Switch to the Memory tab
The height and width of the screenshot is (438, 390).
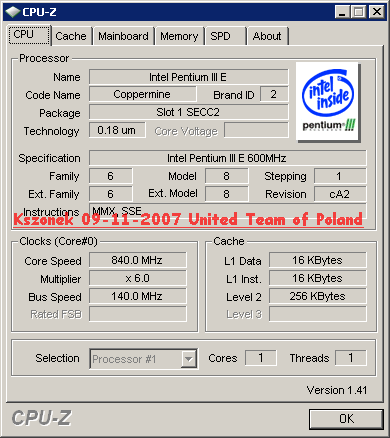click(179, 36)
